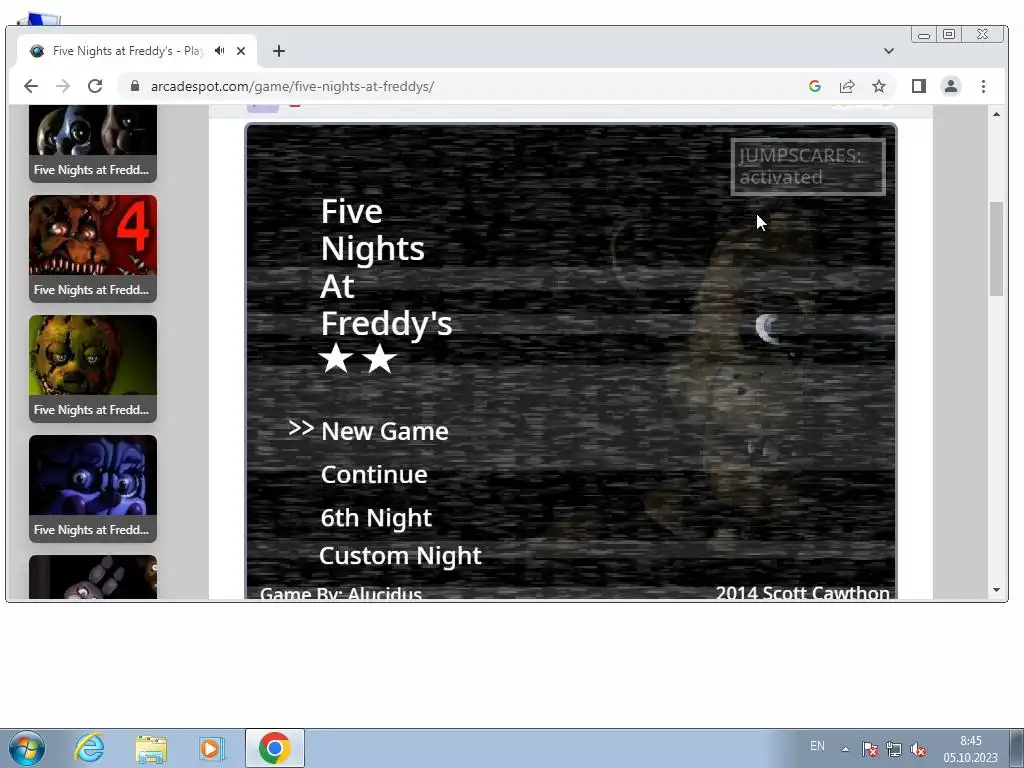This screenshot has width=1024, height=768.
Task: Select Five Nights at Freddy's browser tab
Action: [x=136, y=51]
